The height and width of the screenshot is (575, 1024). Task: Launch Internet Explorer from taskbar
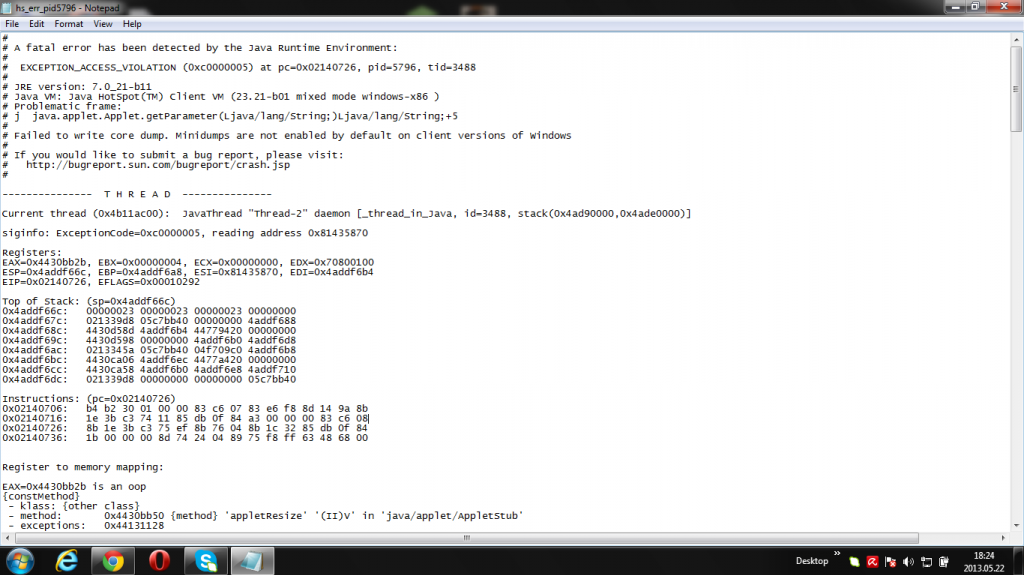point(66,561)
